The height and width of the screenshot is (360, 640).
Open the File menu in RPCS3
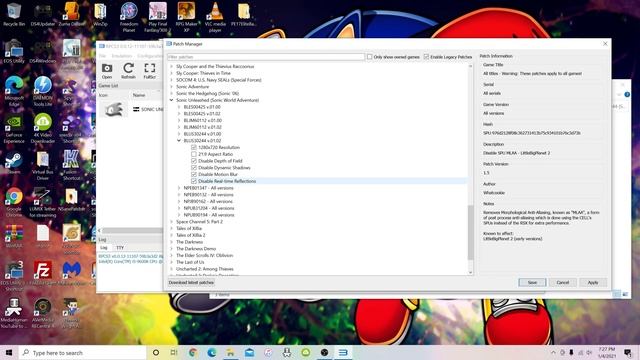pyautogui.click(x=102, y=56)
